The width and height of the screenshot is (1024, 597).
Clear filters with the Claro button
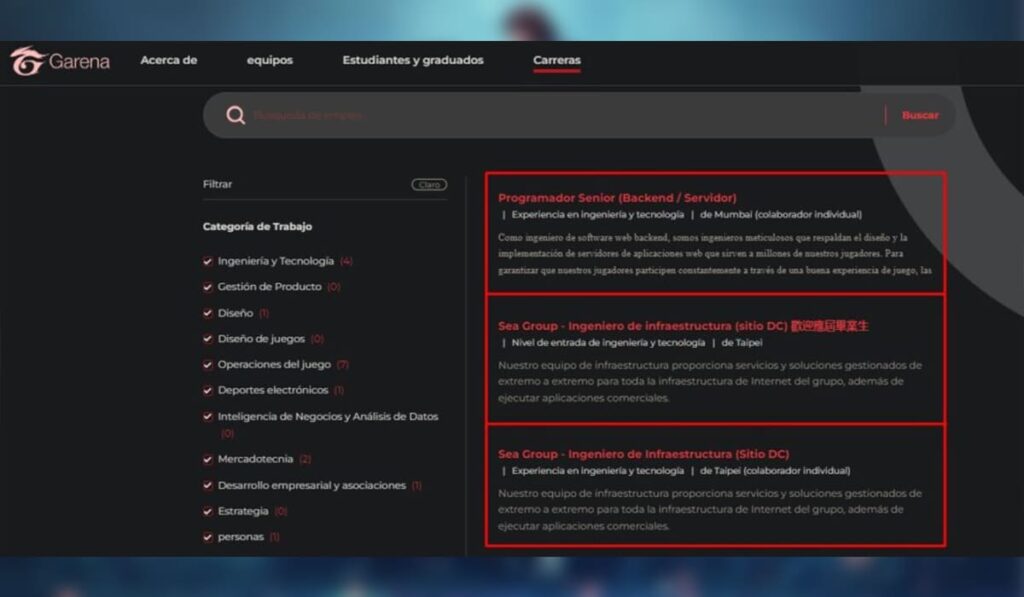tap(429, 185)
